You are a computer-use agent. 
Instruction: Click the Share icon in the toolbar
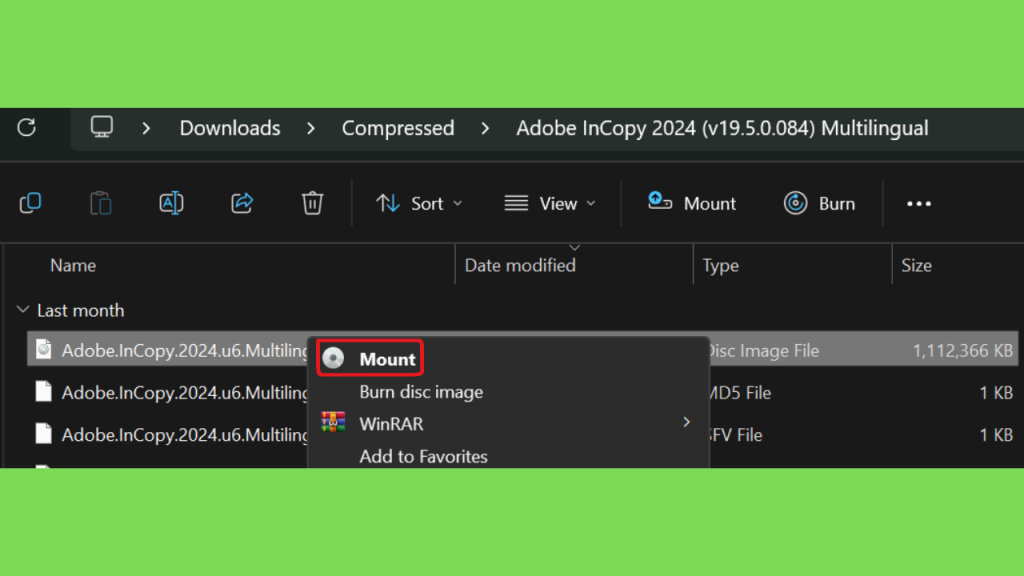pos(242,203)
